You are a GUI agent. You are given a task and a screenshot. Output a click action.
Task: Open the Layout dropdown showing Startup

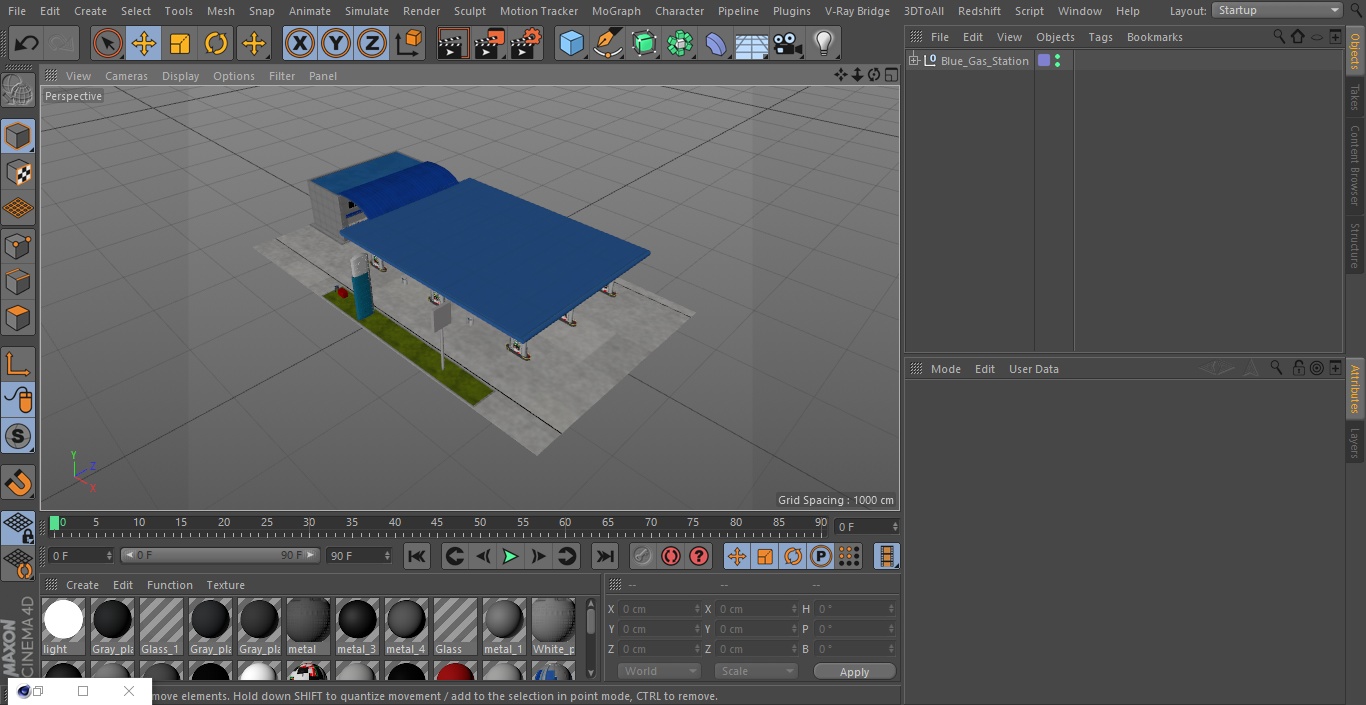click(1277, 10)
